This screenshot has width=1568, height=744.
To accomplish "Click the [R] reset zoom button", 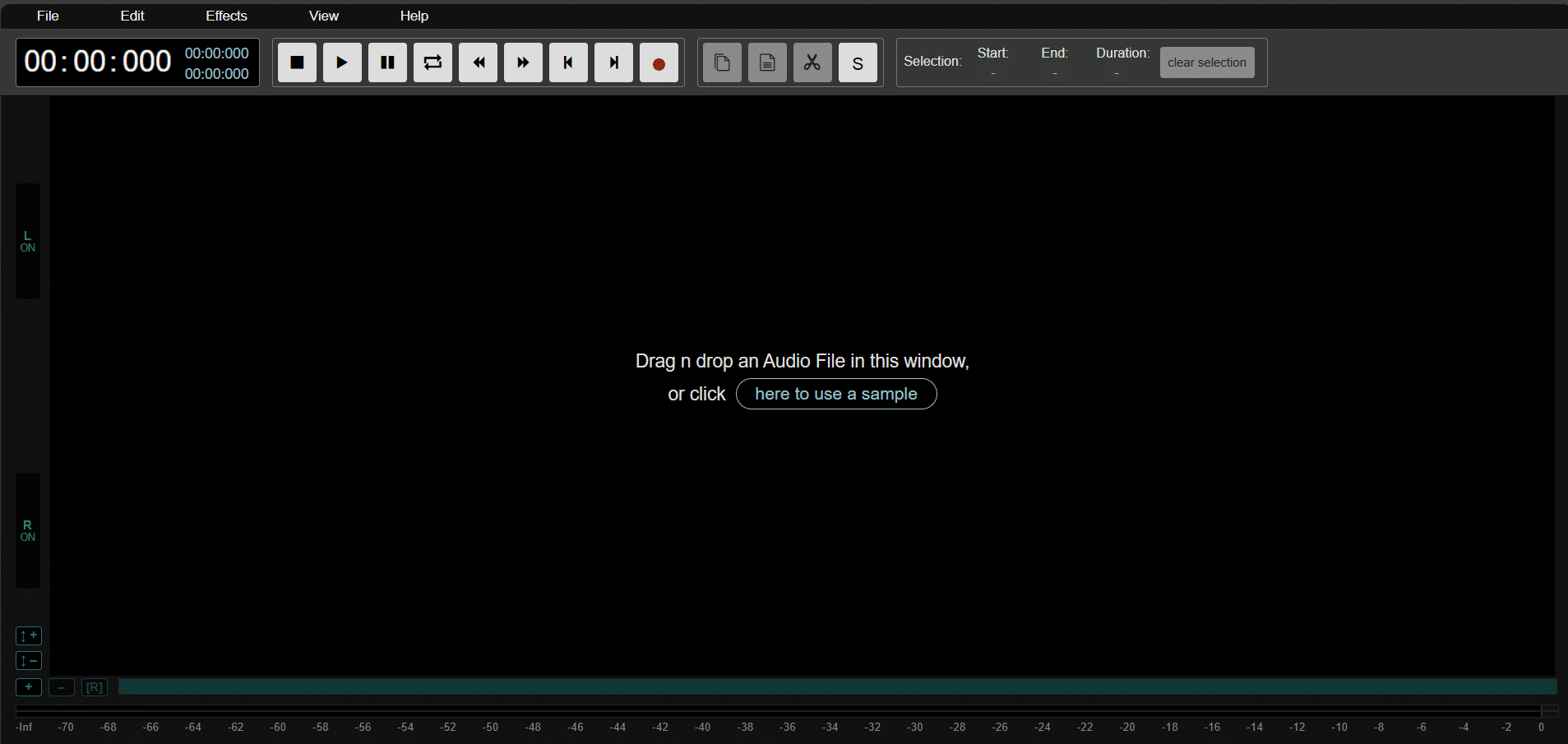I will click(94, 687).
